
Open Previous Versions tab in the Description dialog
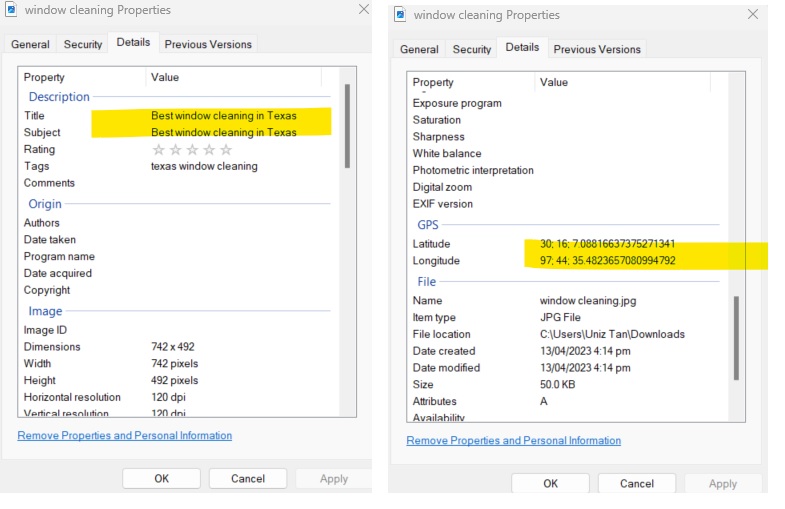tap(209, 44)
